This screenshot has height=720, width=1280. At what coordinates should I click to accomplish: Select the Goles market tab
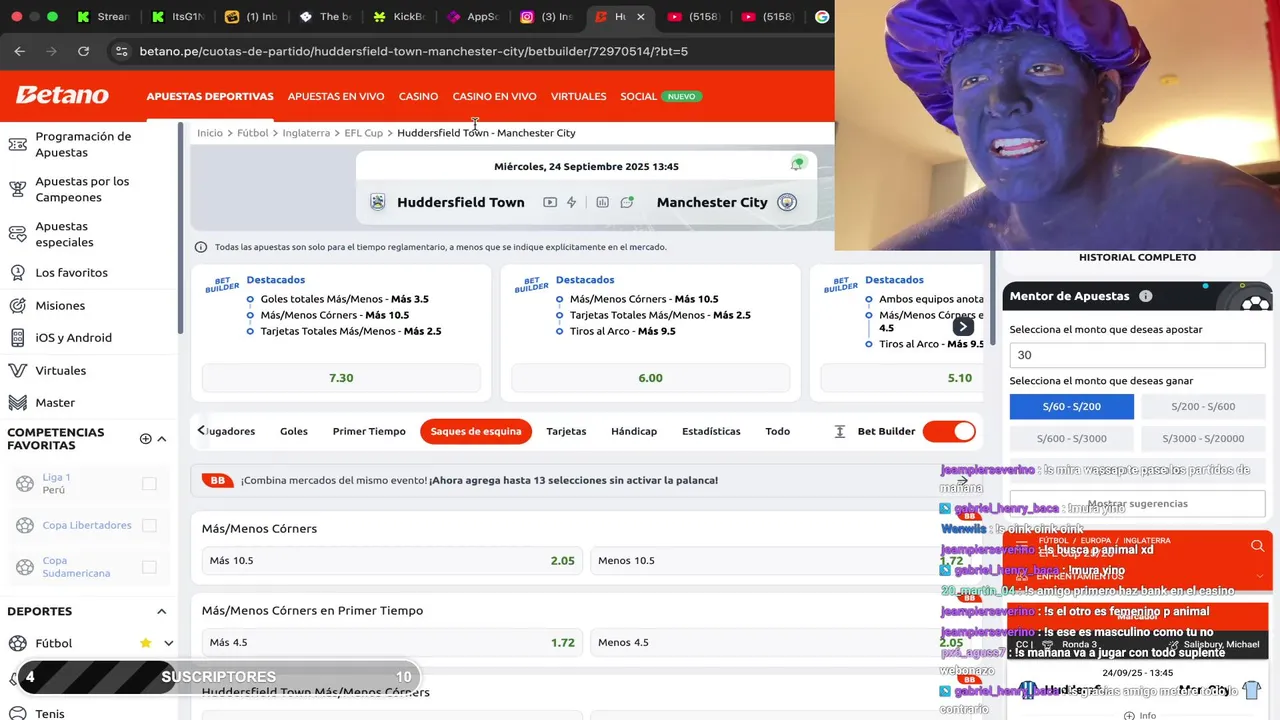point(294,432)
